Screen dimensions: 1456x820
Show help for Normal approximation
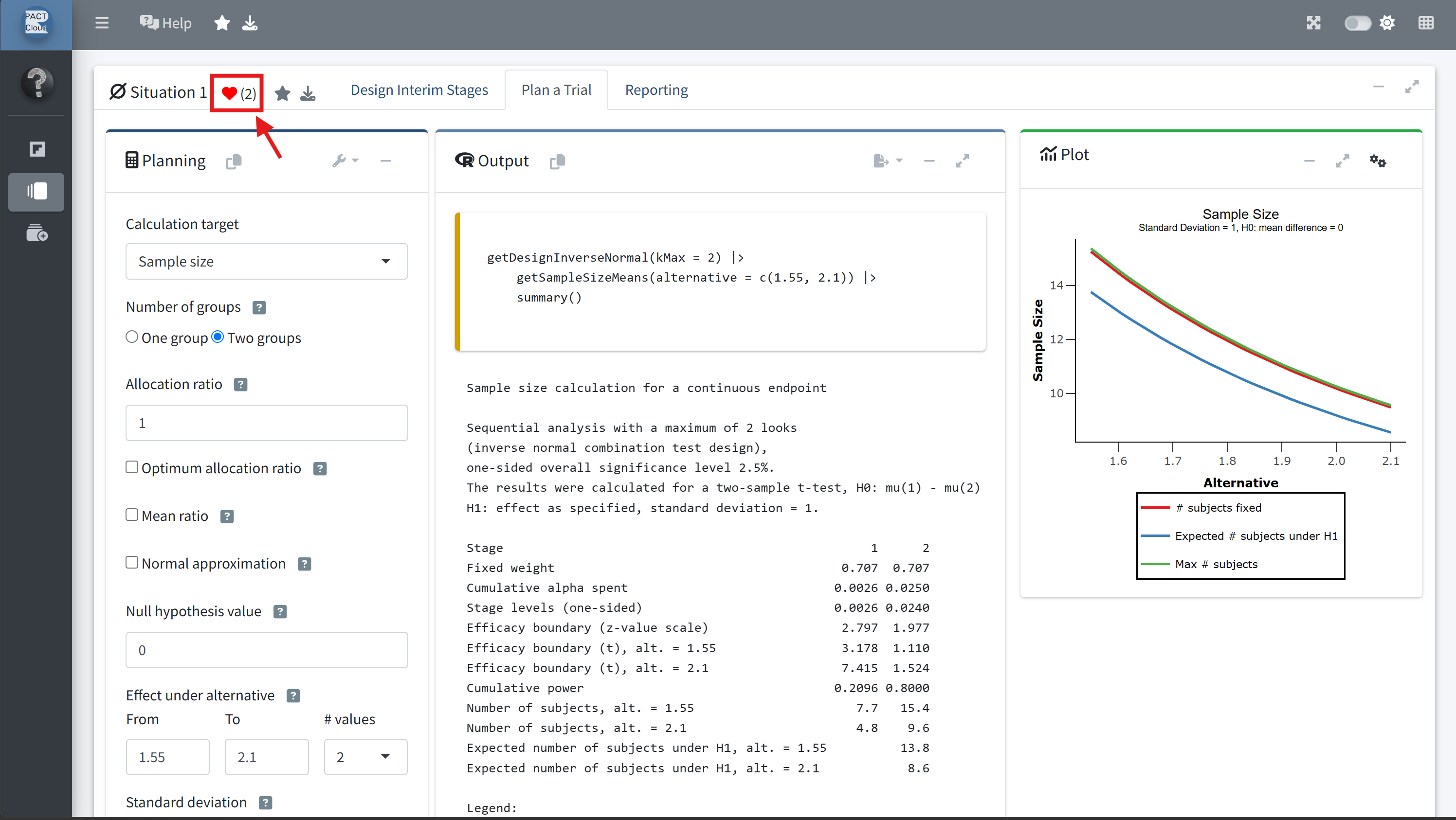click(x=305, y=564)
